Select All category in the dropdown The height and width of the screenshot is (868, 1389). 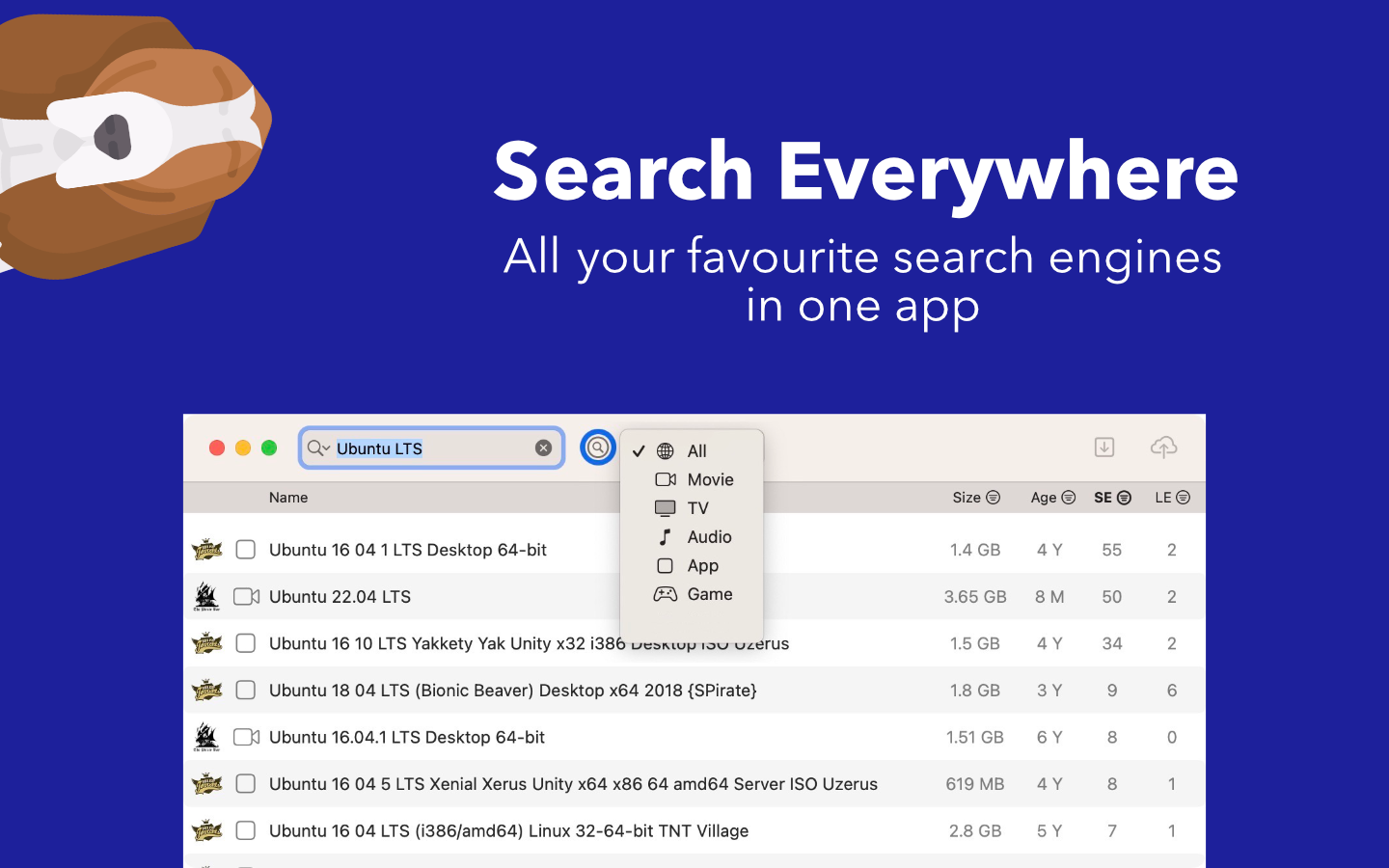(x=692, y=451)
